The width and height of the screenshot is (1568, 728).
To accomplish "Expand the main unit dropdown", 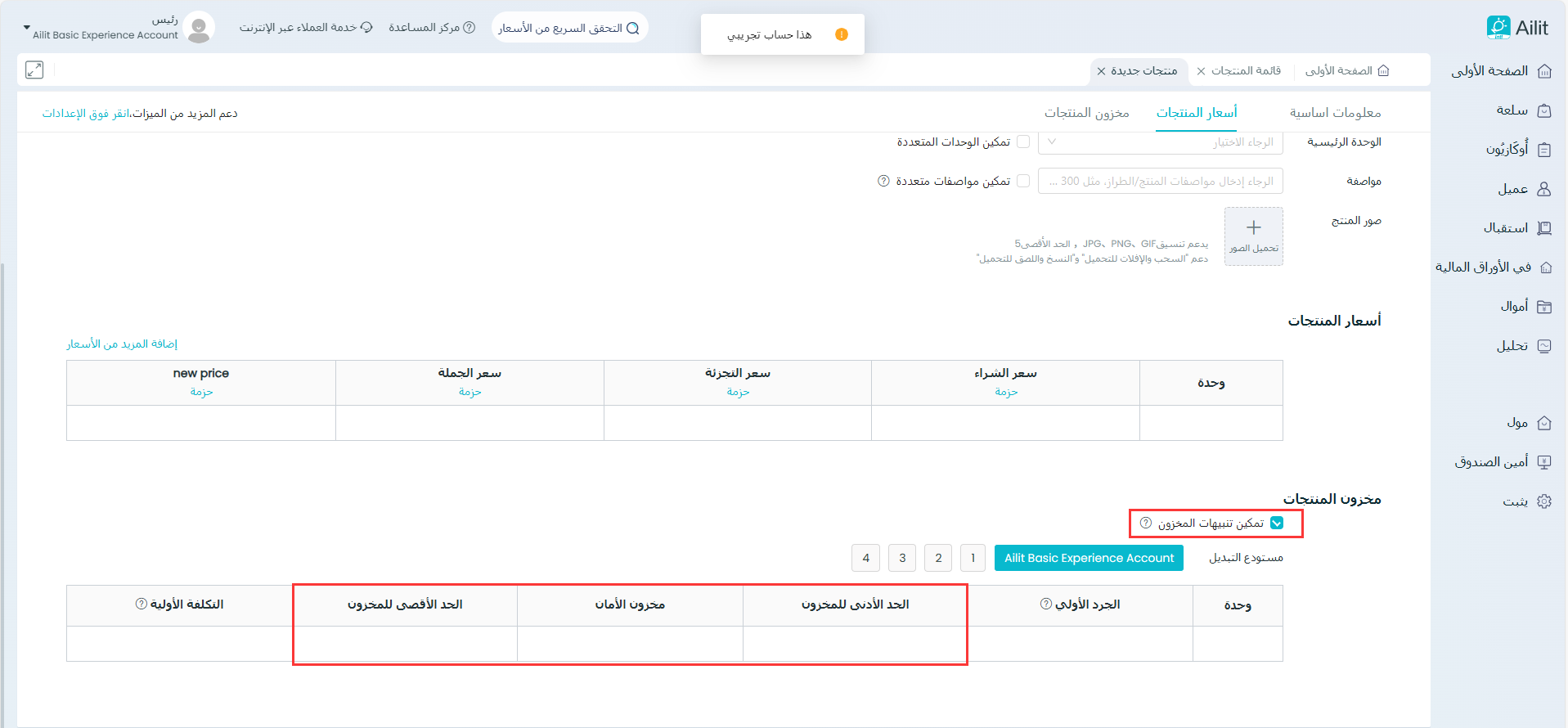I will coord(1160,142).
